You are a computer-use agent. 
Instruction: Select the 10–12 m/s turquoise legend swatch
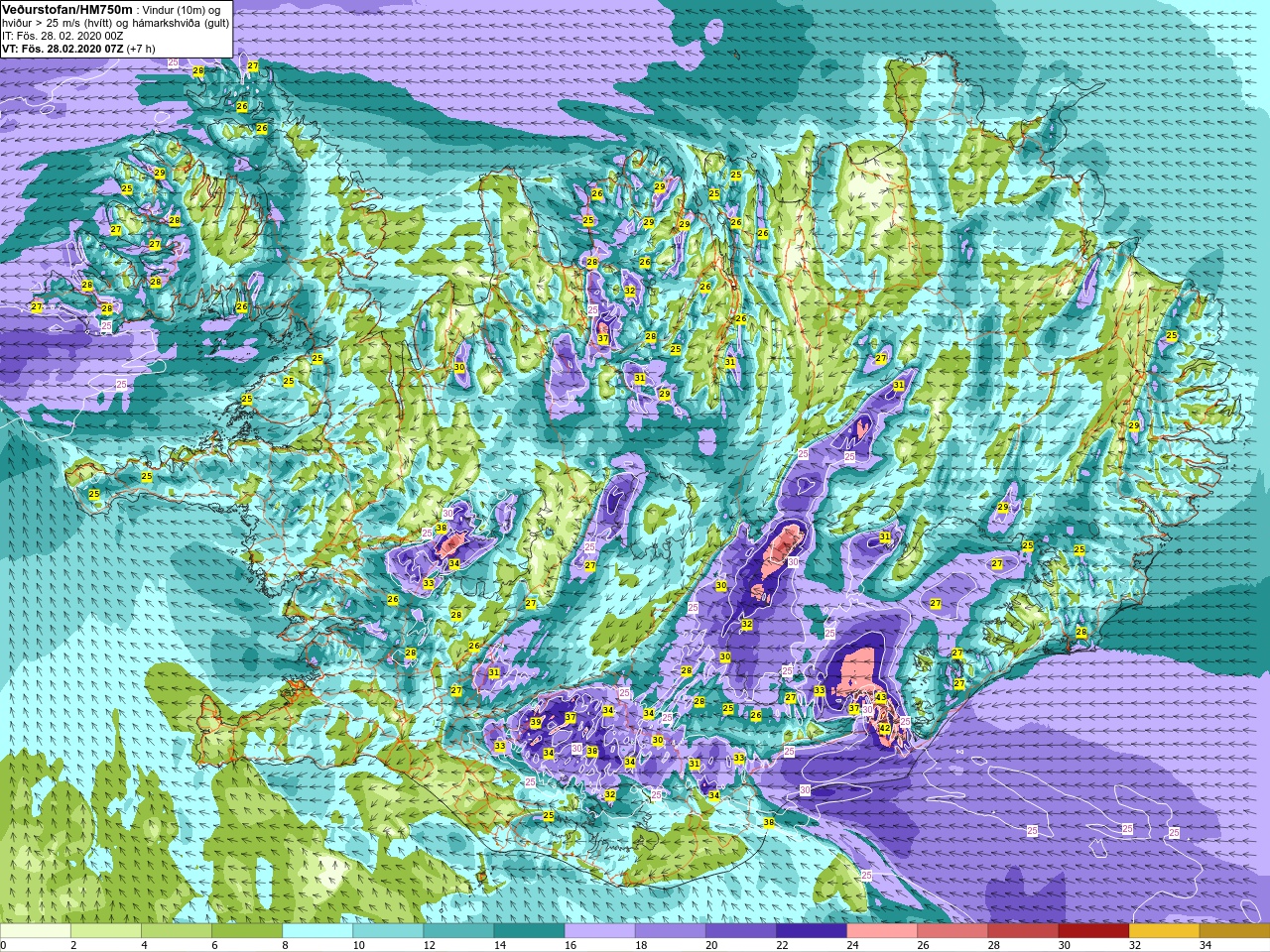pos(388,931)
